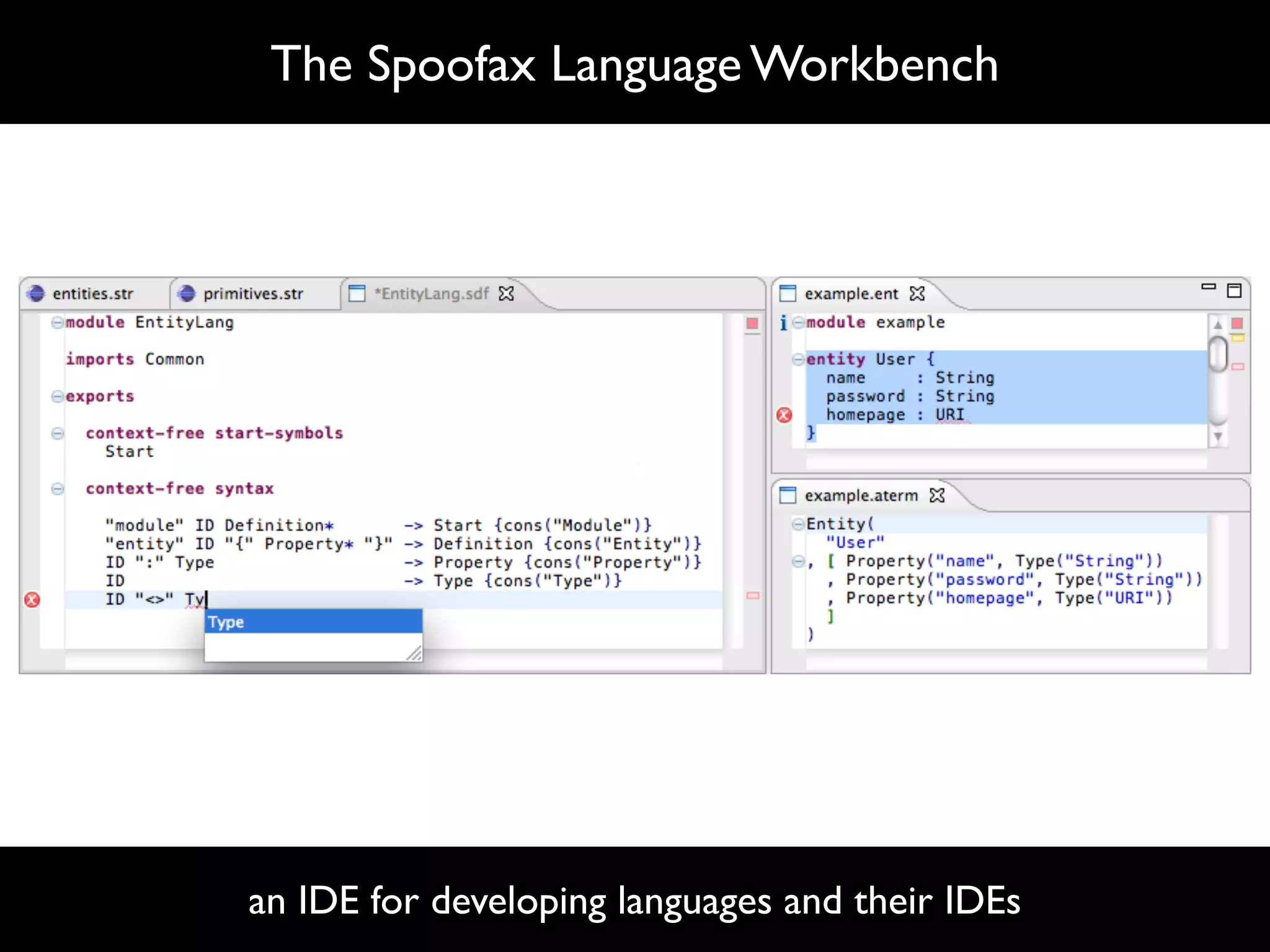
Task: Click the {cons("Entity")} annotation
Action: point(622,544)
